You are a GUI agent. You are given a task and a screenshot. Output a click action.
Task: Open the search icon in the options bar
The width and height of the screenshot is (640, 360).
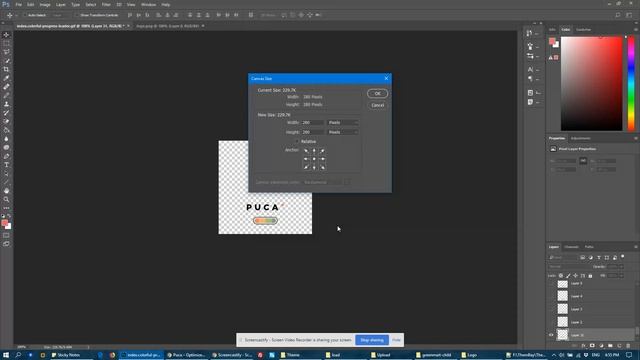618,15
